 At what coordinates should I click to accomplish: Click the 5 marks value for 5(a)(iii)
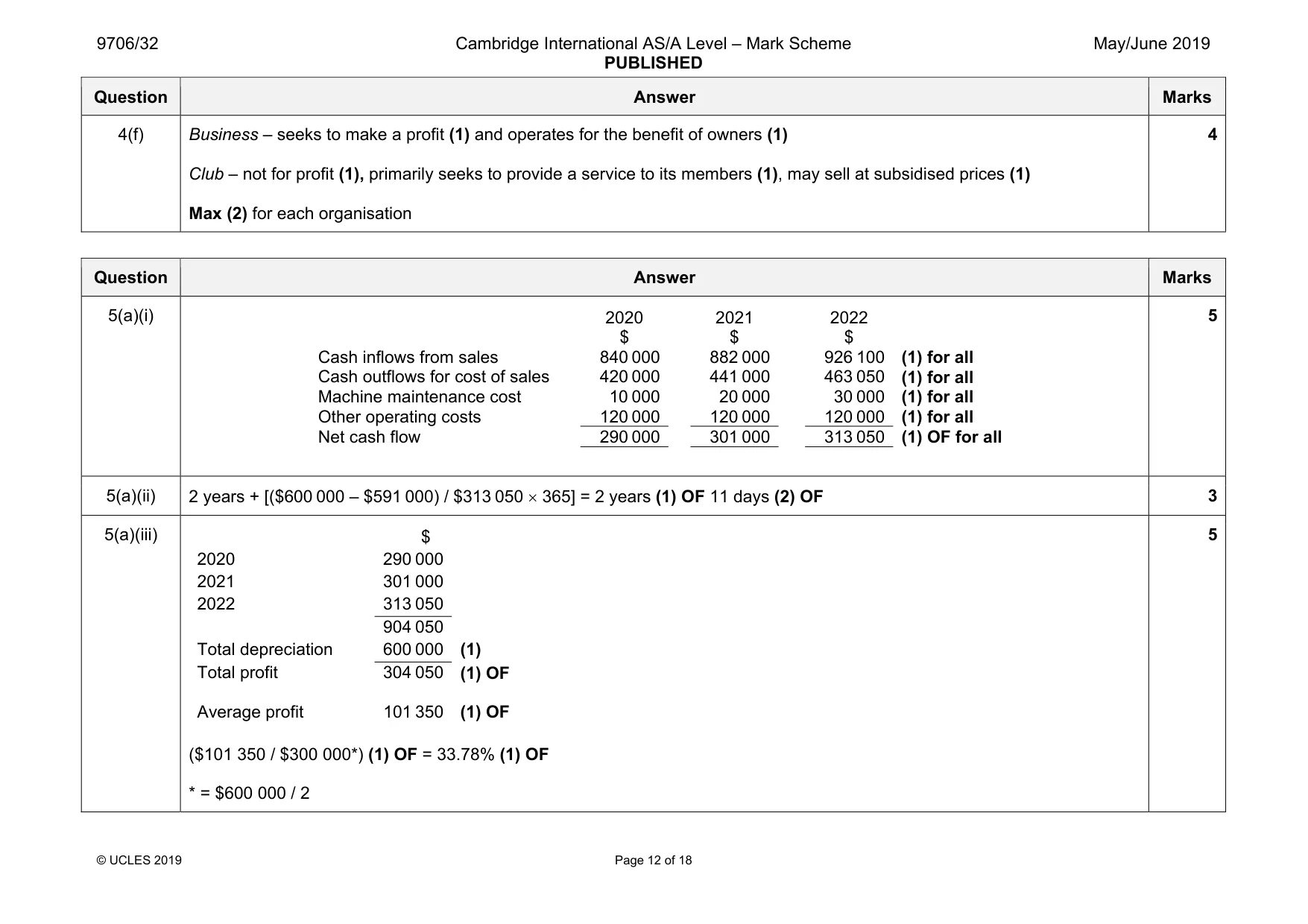tap(1213, 534)
